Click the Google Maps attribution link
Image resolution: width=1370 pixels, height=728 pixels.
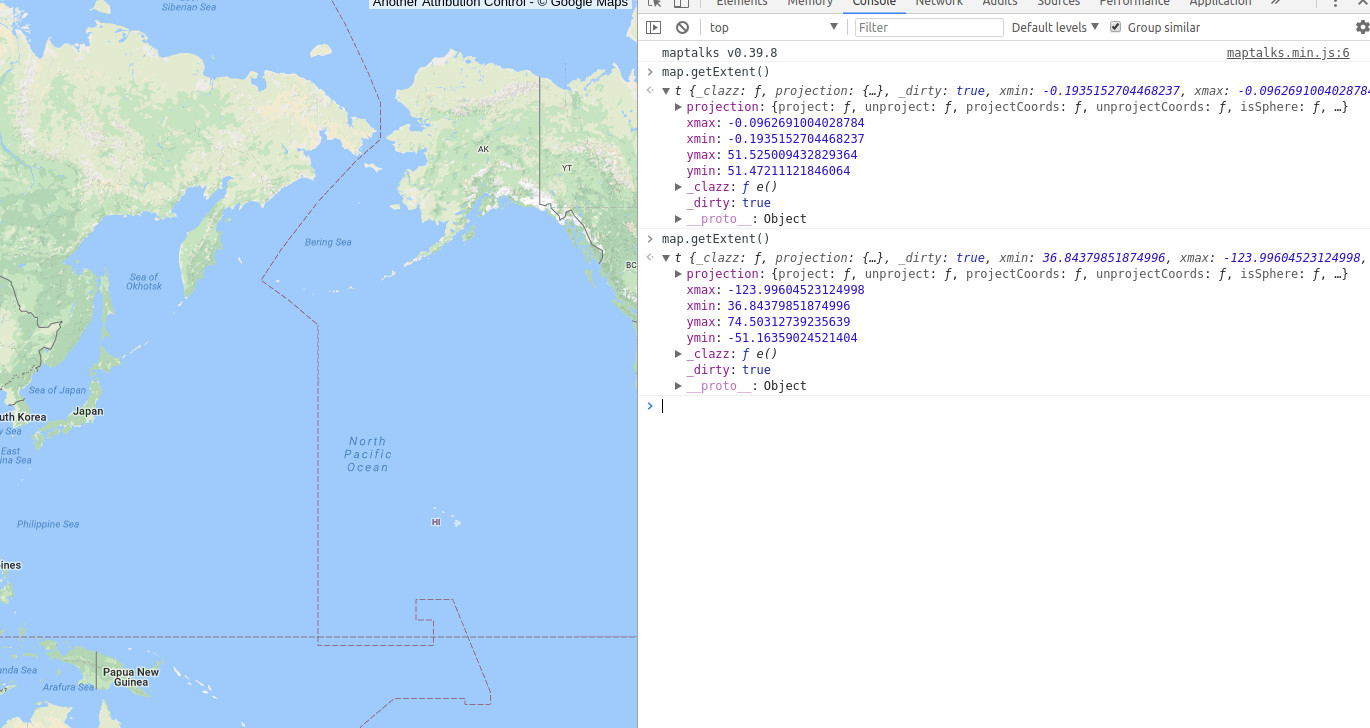[x=590, y=3]
